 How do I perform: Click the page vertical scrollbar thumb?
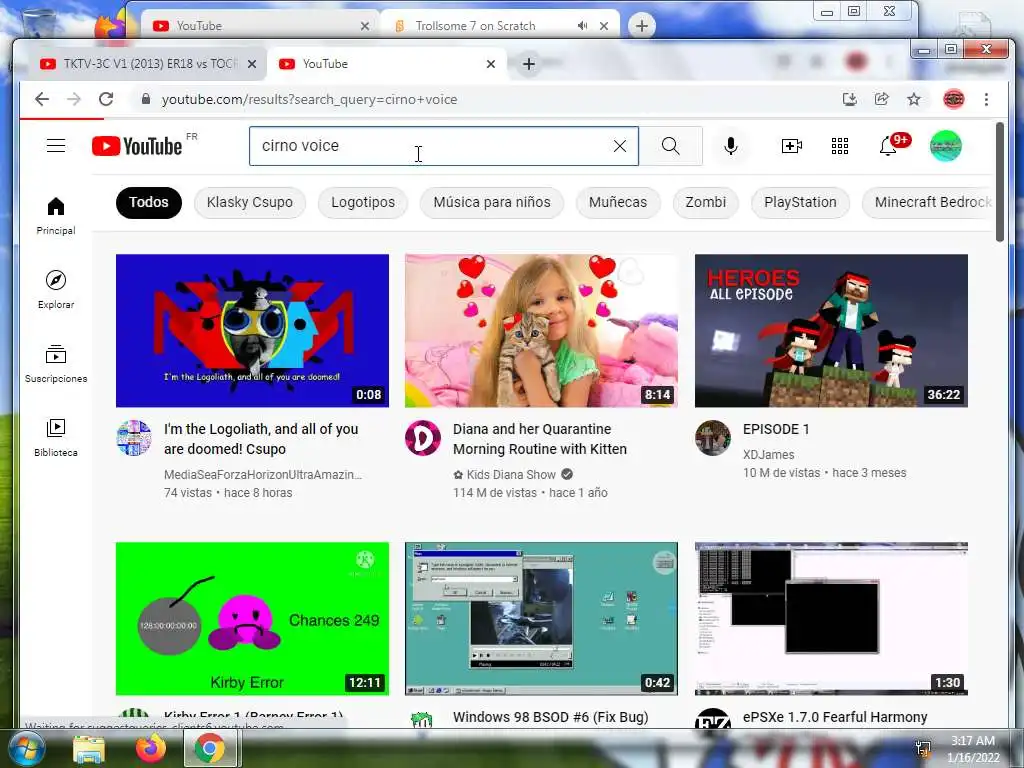point(999,182)
